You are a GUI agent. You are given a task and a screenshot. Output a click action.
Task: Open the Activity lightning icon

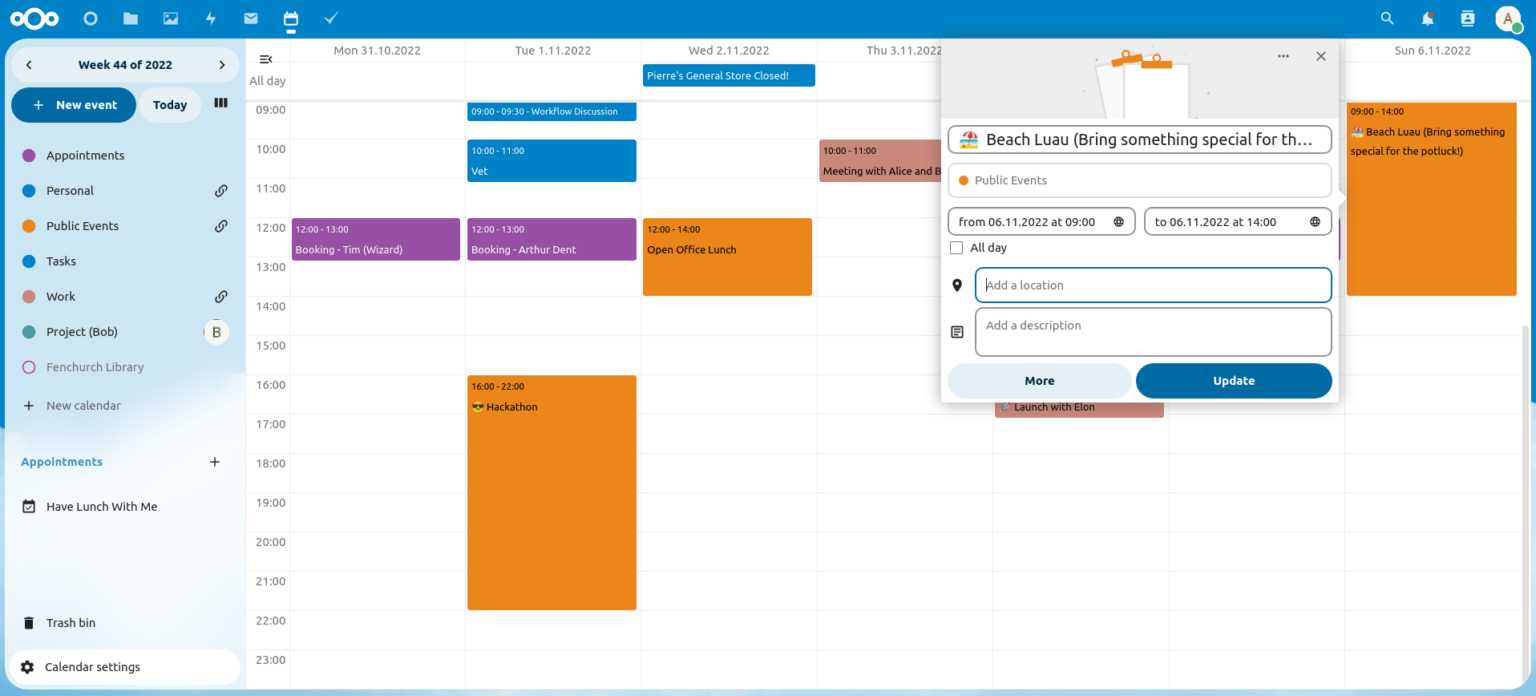[210, 17]
